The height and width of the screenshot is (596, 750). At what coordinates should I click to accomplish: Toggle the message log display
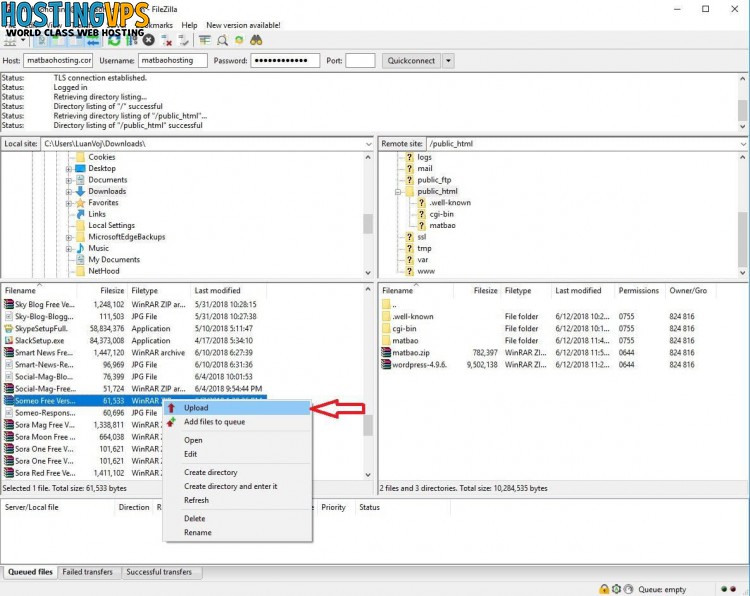[x=42, y=41]
